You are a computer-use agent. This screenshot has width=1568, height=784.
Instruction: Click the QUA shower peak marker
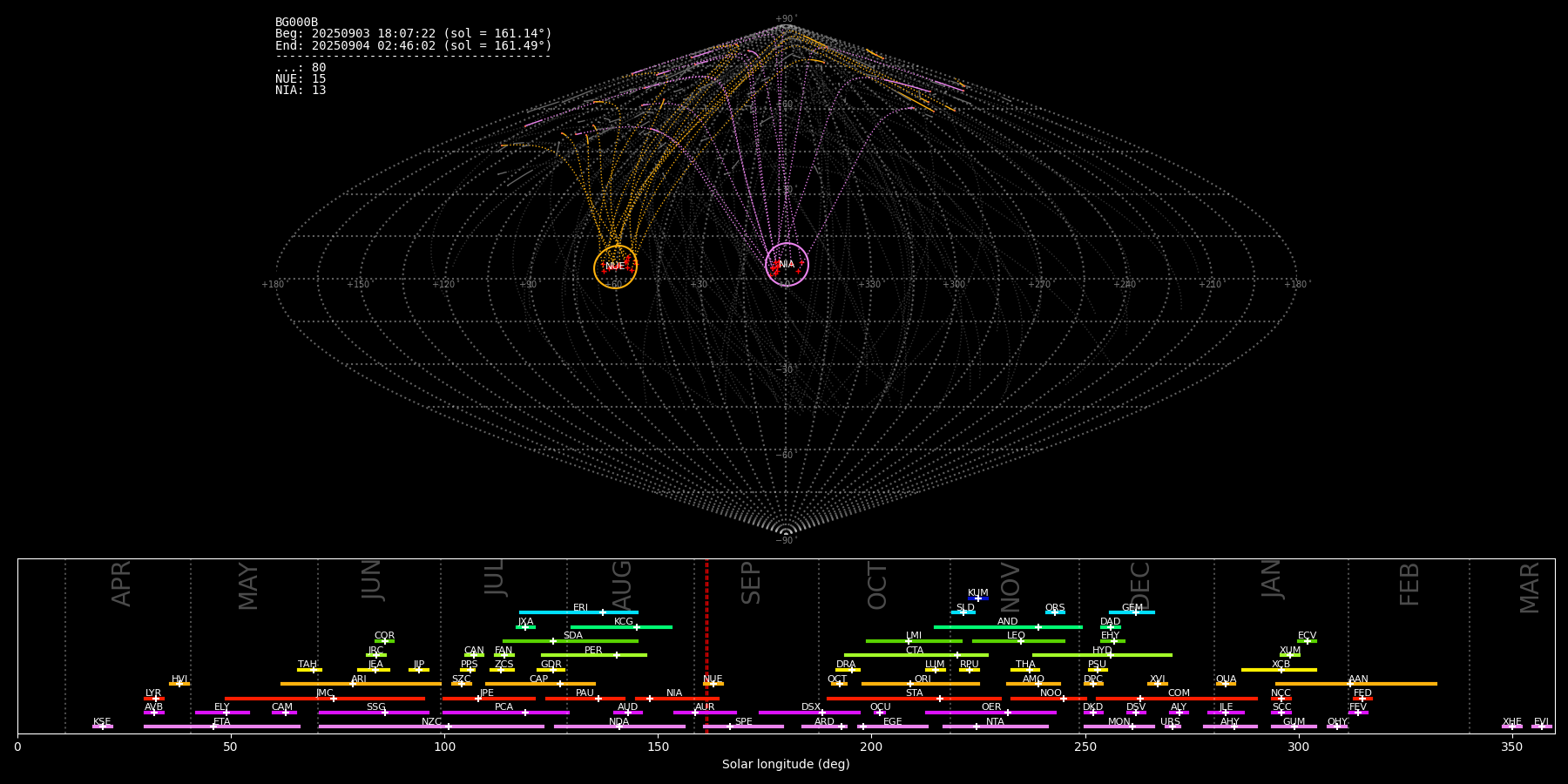click(1226, 684)
